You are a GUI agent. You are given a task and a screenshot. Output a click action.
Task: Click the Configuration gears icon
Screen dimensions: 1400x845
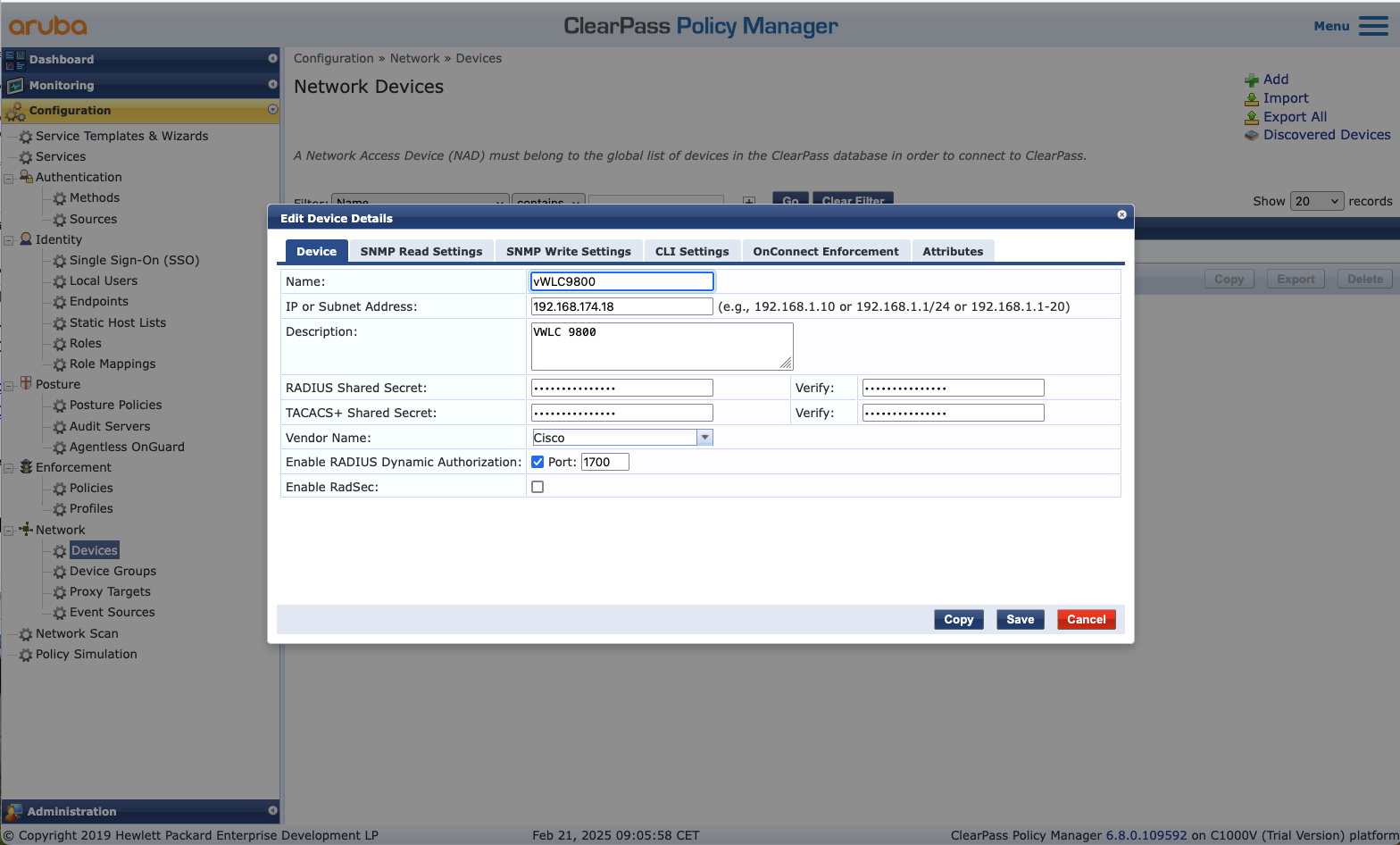[15, 112]
